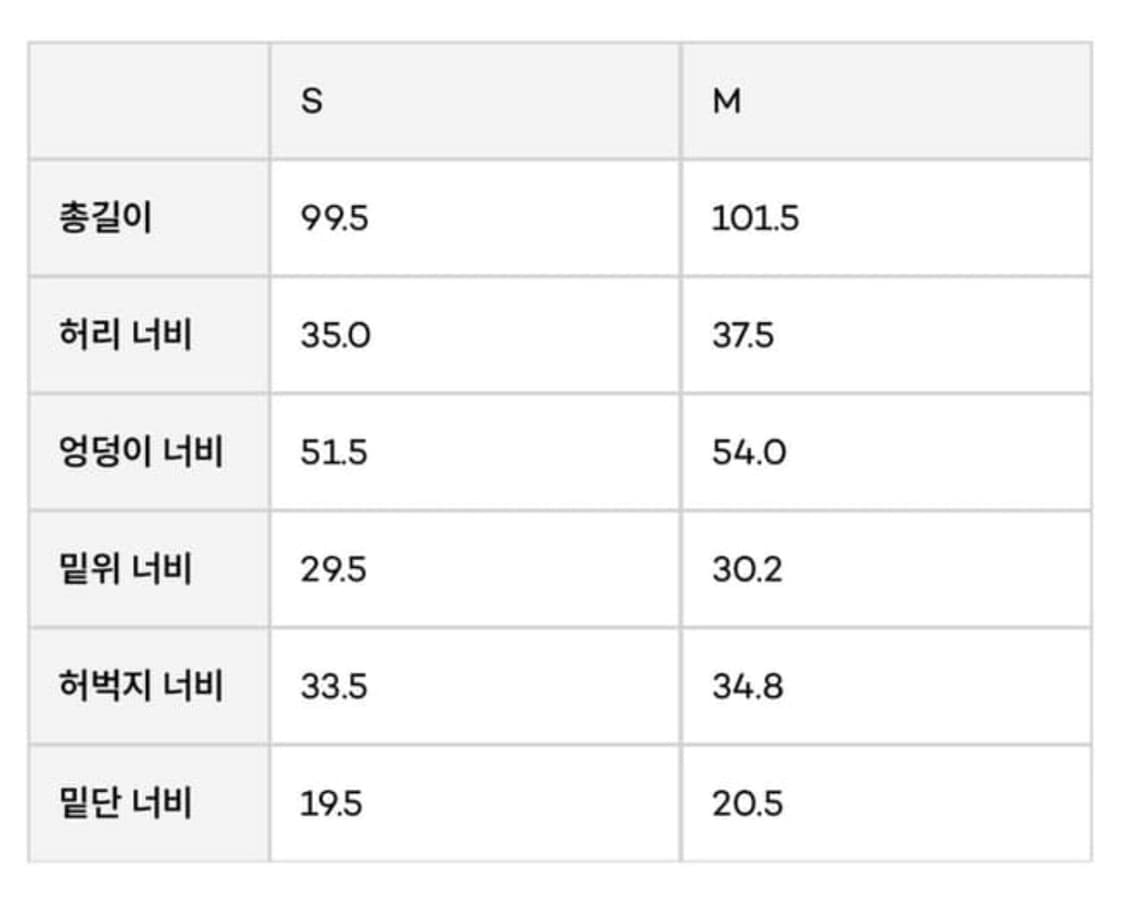Image resolution: width=1125 pixels, height=900 pixels.
Task: Select the 밑단 너비 row label
Action: tap(125, 803)
